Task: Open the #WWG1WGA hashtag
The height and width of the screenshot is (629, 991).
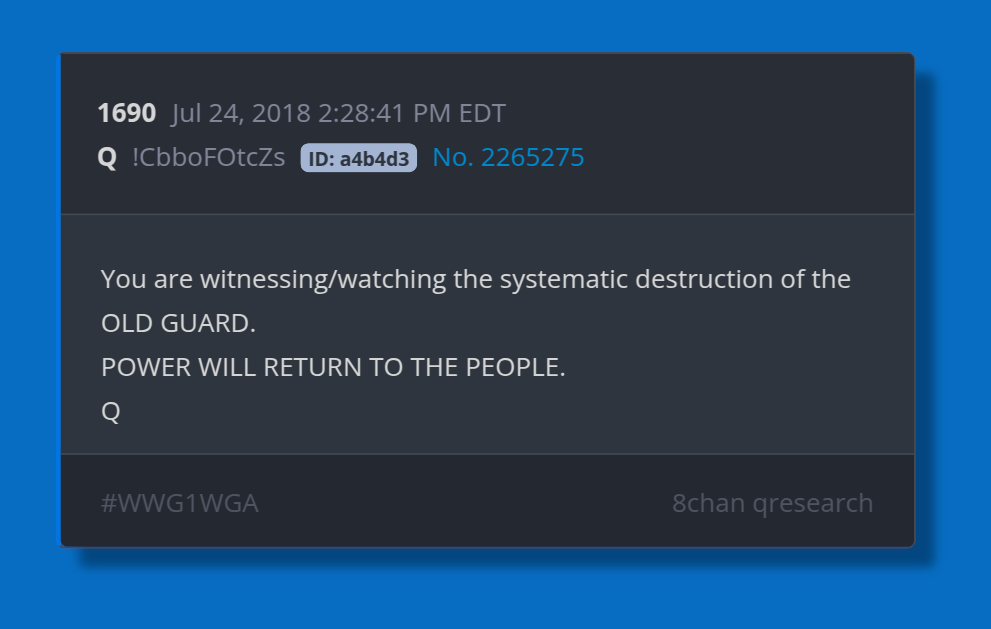Action: point(180,503)
